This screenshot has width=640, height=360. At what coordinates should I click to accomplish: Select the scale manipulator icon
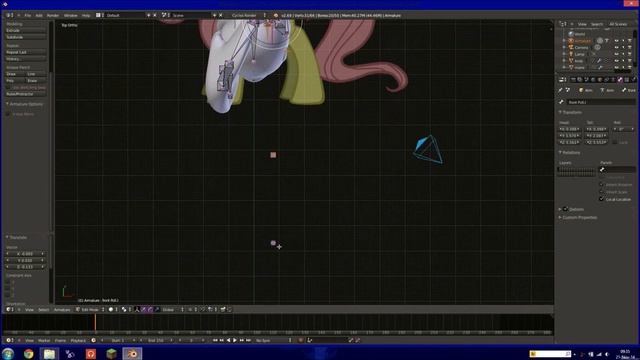(x=157, y=309)
